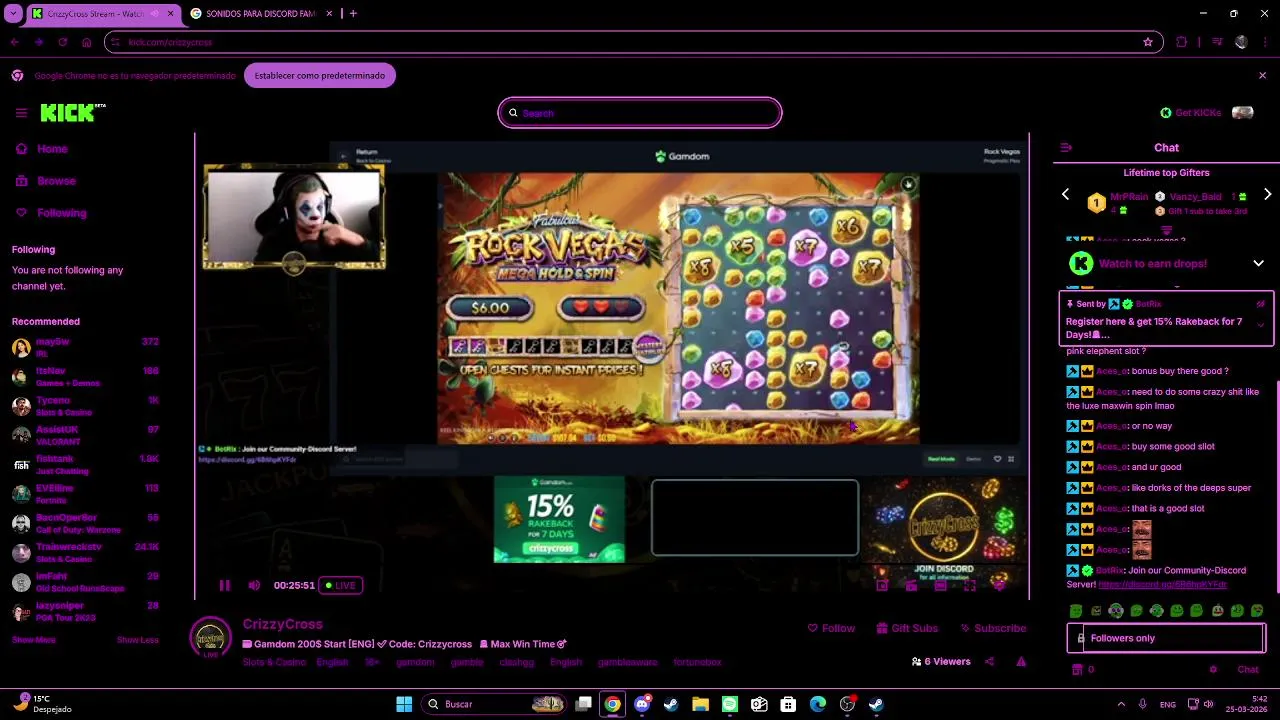Image resolution: width=1280 pixels, height=720 pixels.
Task: Mute the stream volume speaker icon
Action: click(254, 585)
